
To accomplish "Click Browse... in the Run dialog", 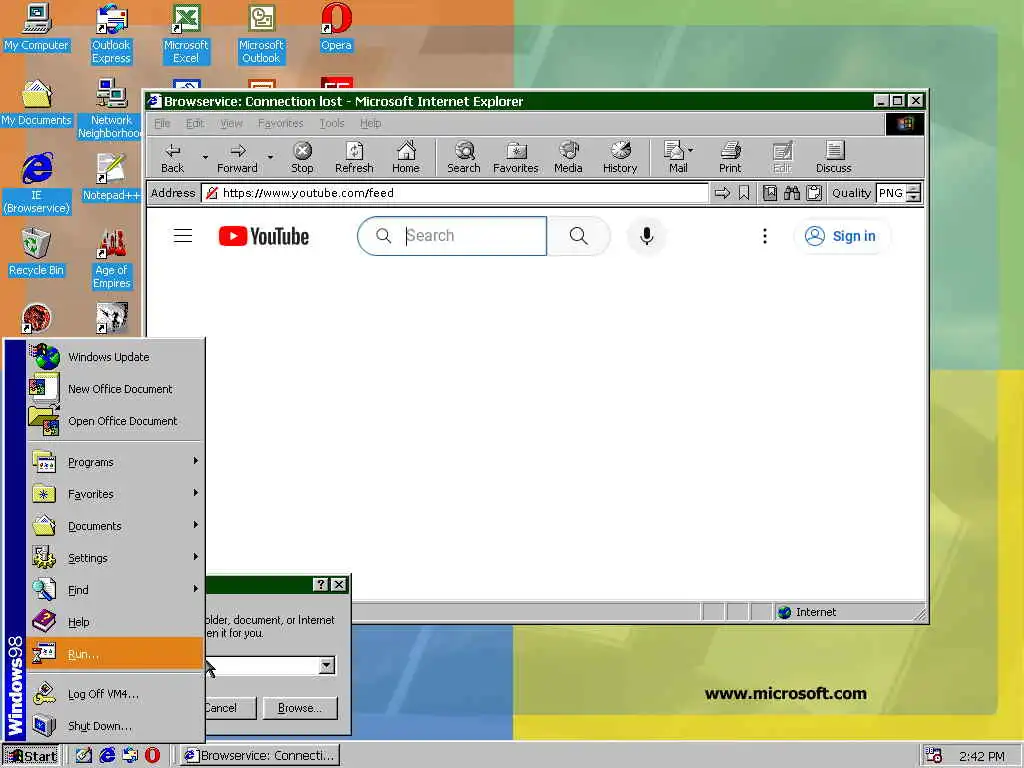I will pyautogui.click(x=300, y=708).
